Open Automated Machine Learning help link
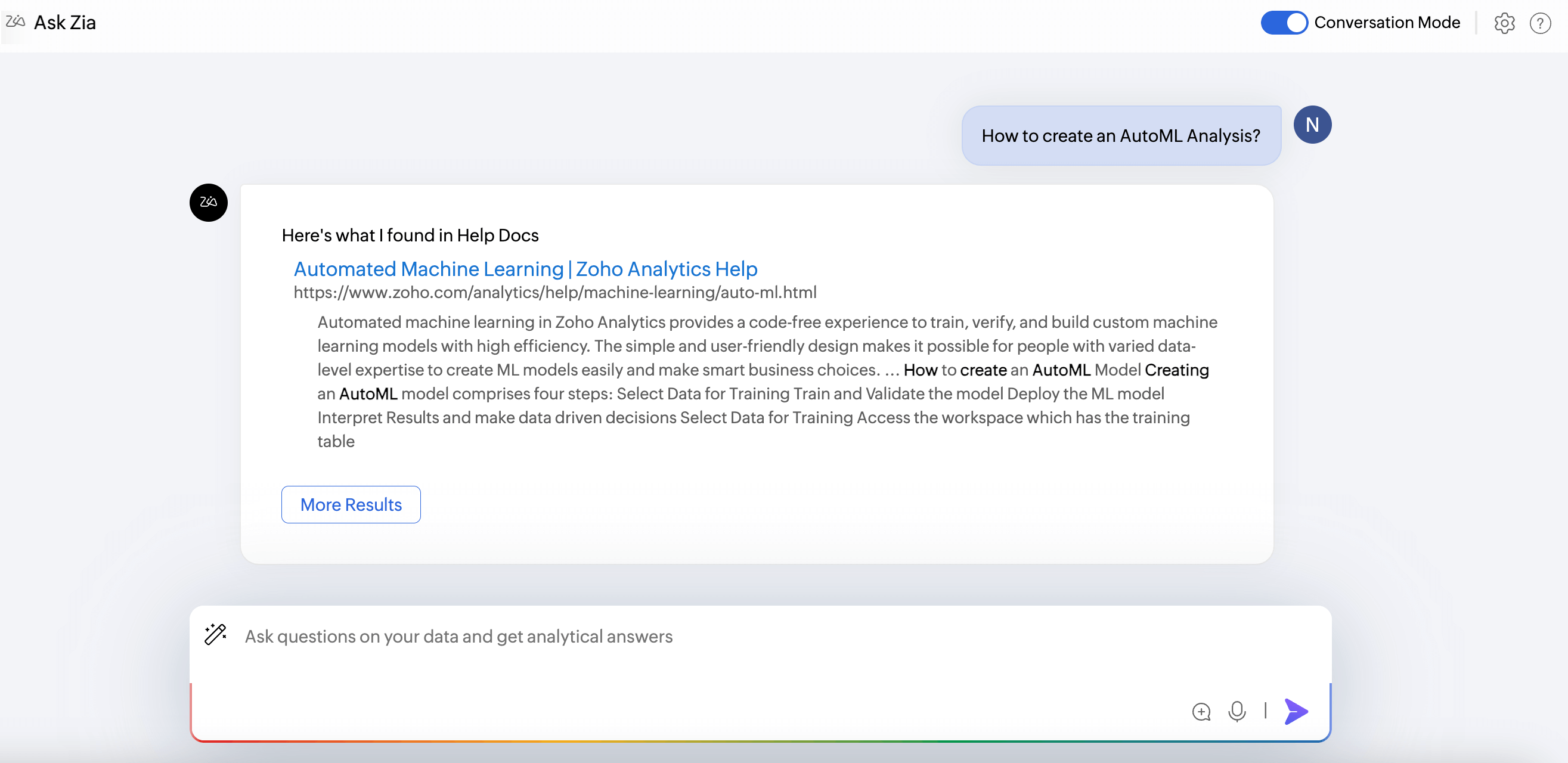This screenshot has width=1568, height=763. tap(525, 268)
